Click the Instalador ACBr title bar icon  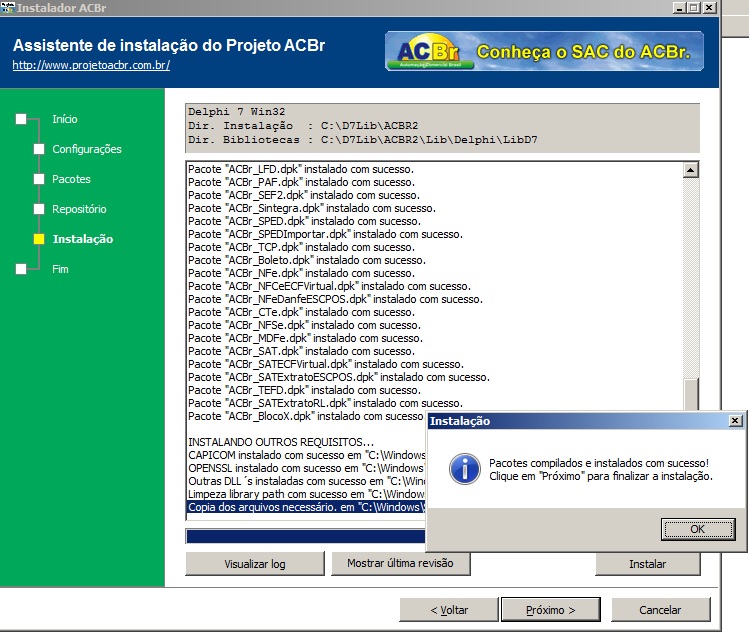[8, 8]
